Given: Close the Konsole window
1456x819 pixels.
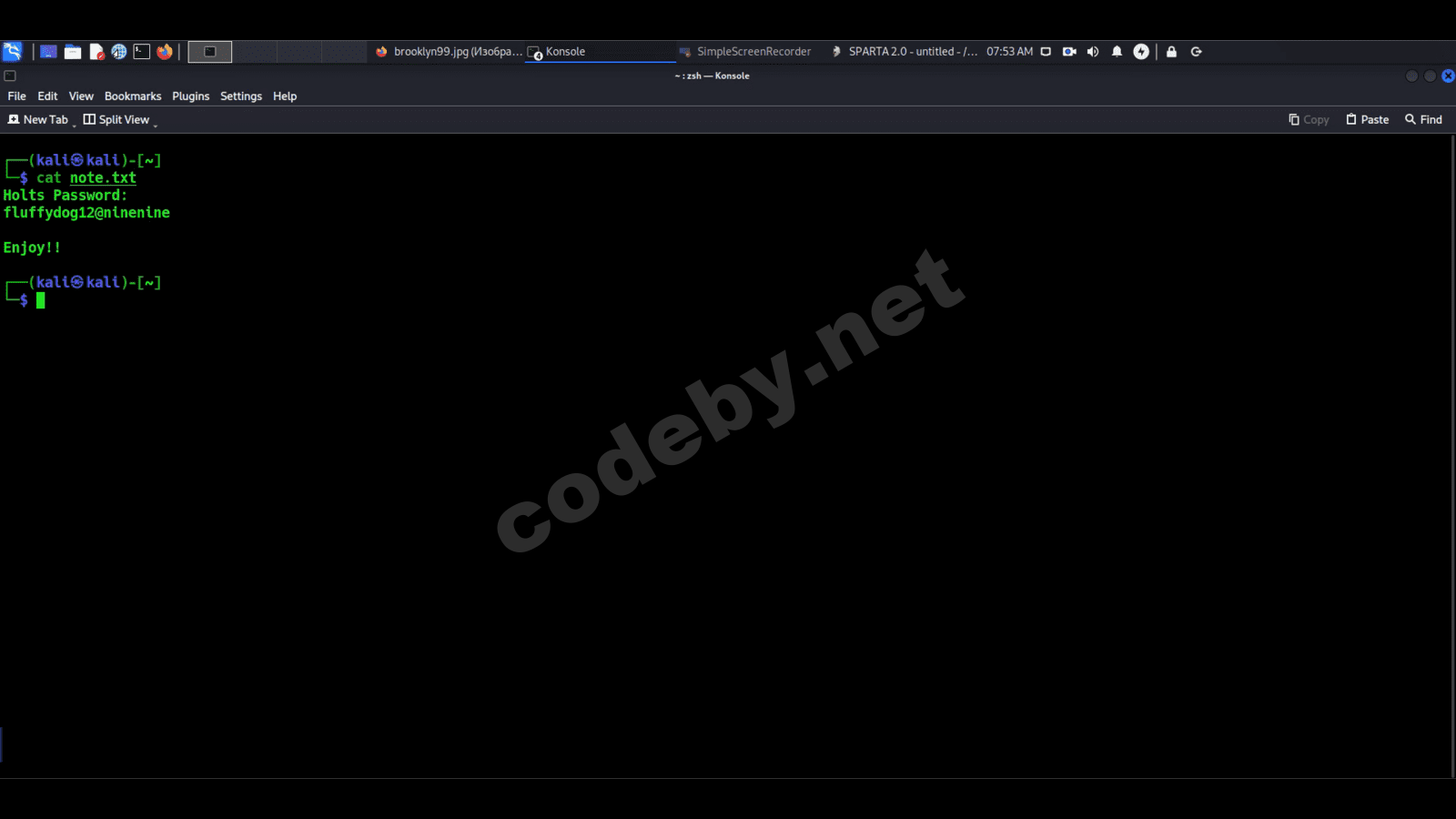Looking at the screenshot, I should click(x=1448, y=76).
